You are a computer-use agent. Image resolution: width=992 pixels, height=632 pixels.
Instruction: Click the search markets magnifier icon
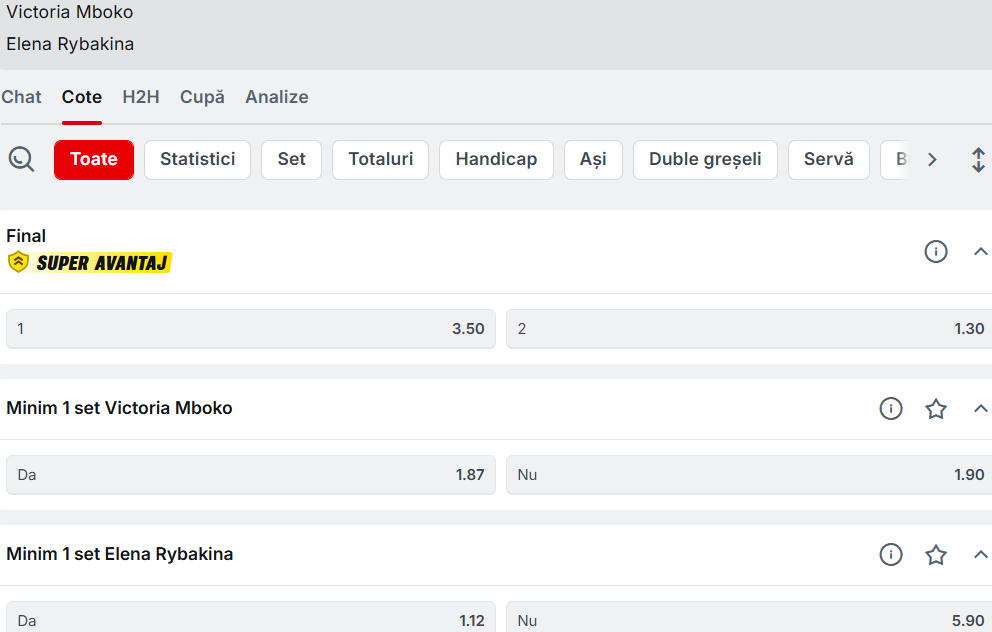click(21, 159)
